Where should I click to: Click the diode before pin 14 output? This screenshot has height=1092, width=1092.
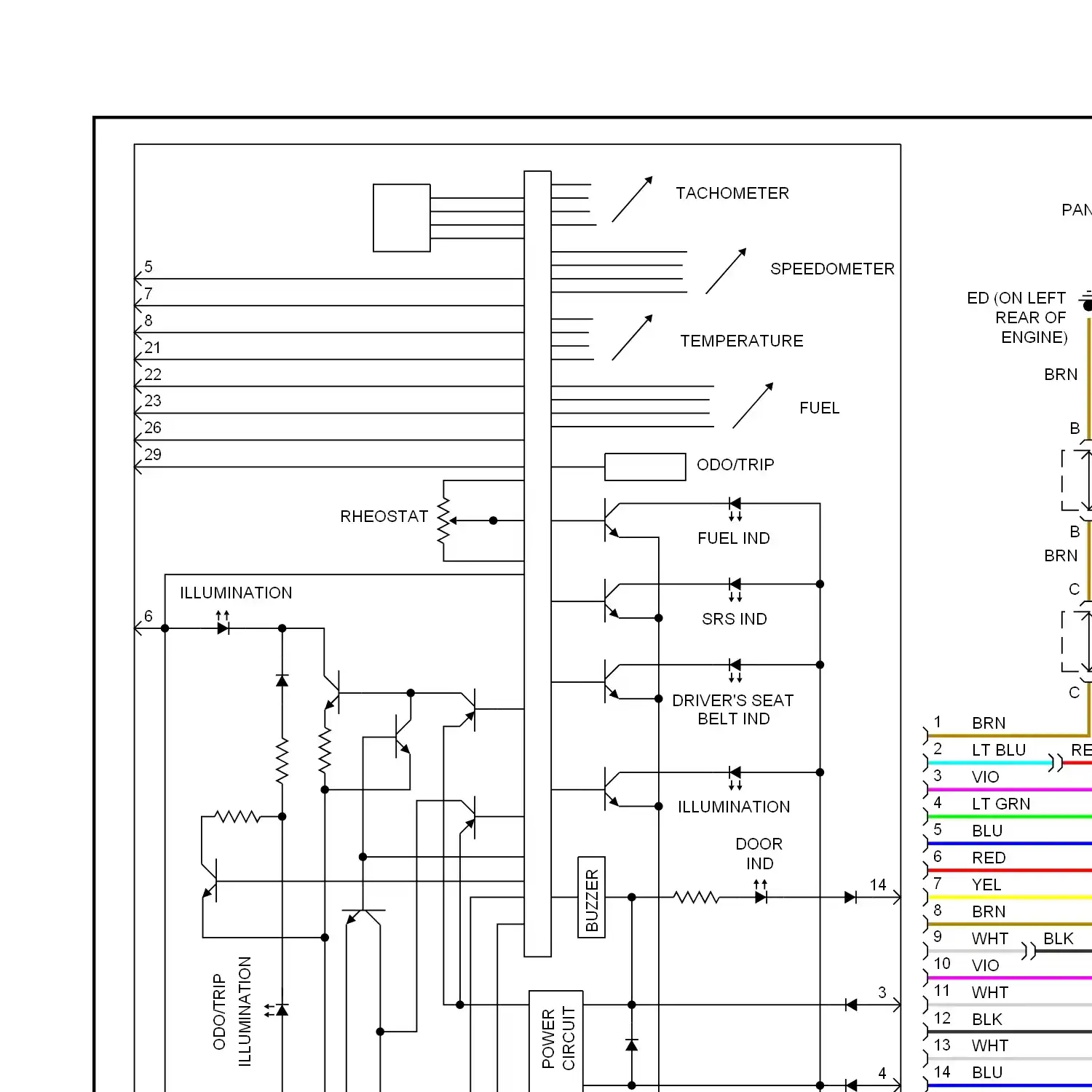tap(850, 898)
